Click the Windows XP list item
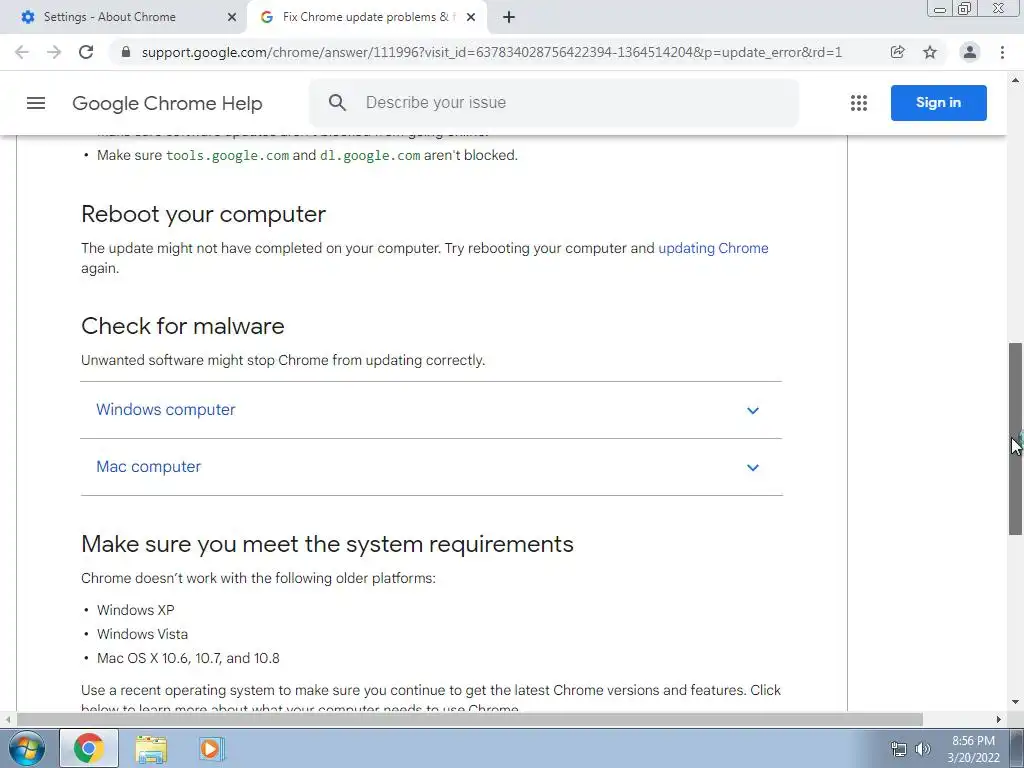 (x=136, y=610)
